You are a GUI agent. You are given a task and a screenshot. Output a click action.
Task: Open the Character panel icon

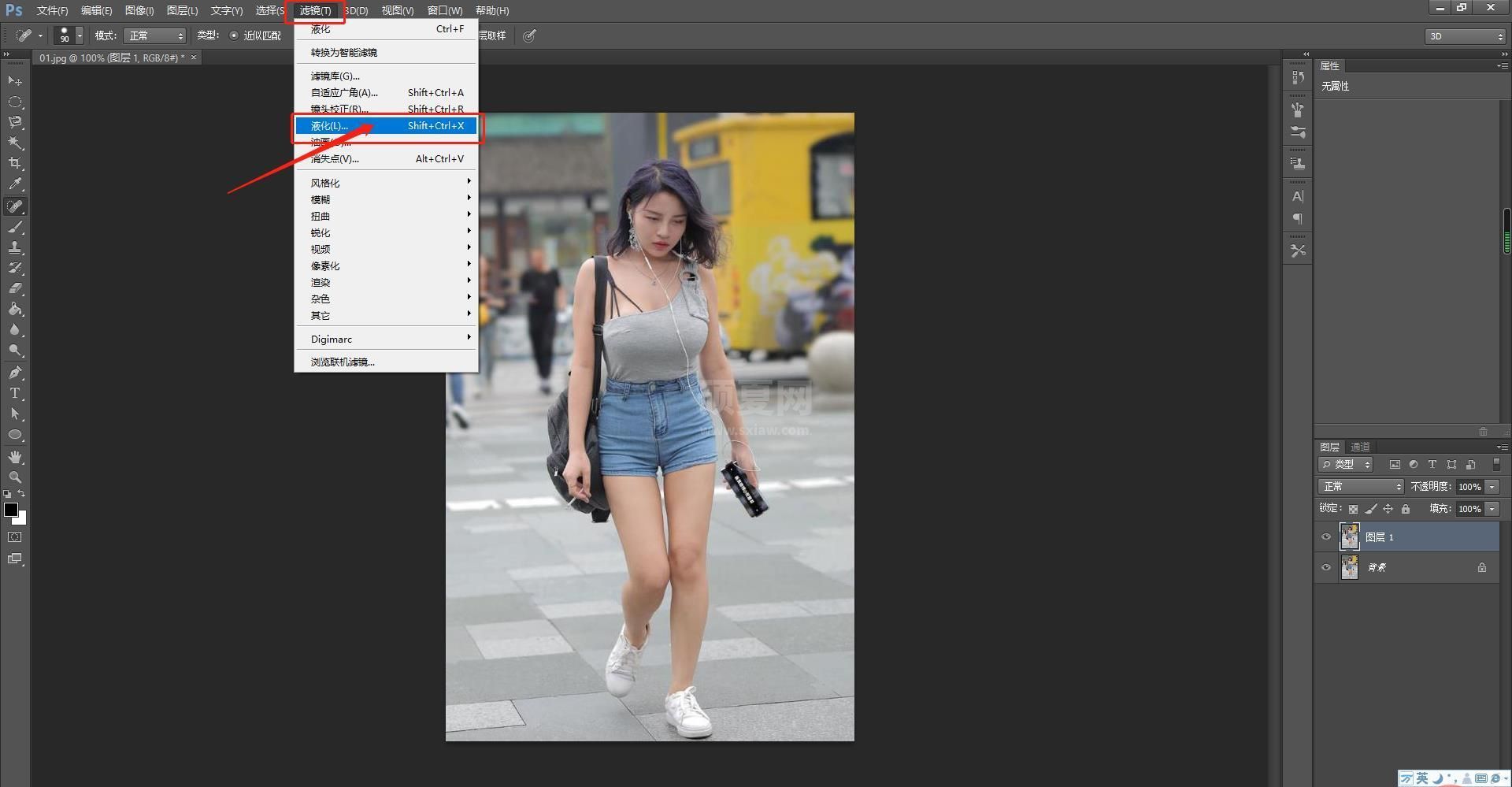point(1298,196)
